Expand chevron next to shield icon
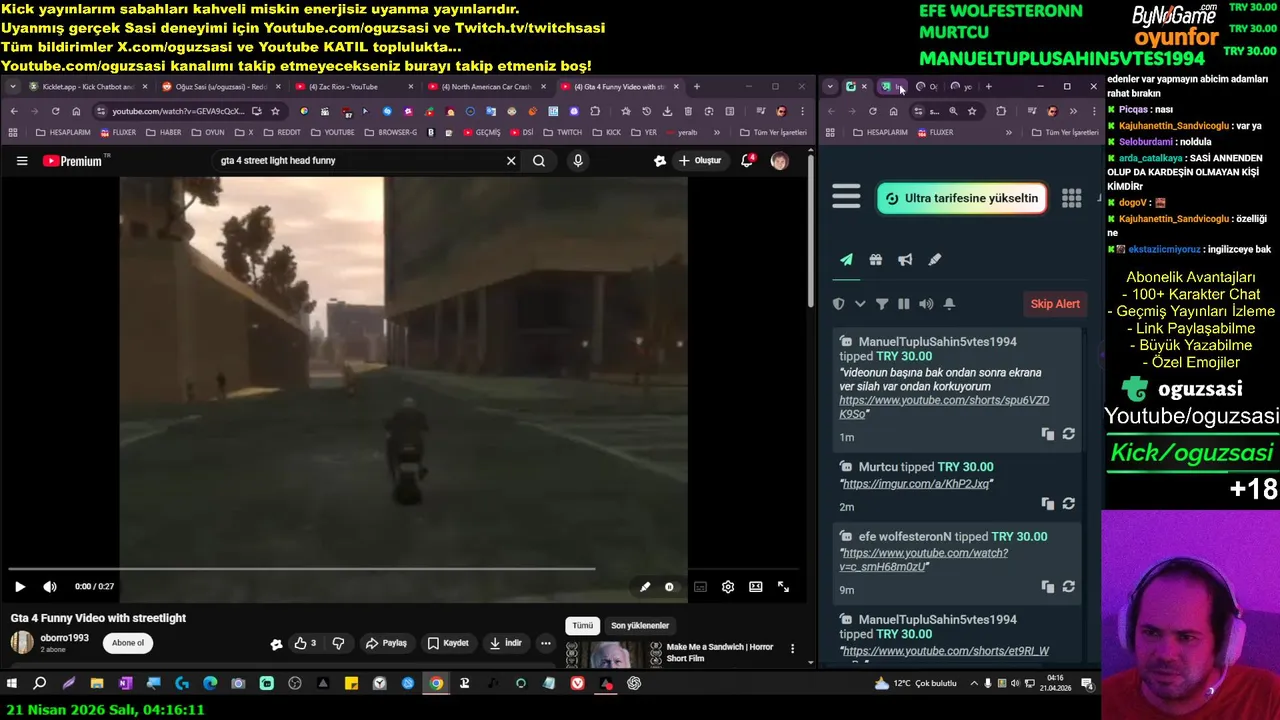 [860, 304]
